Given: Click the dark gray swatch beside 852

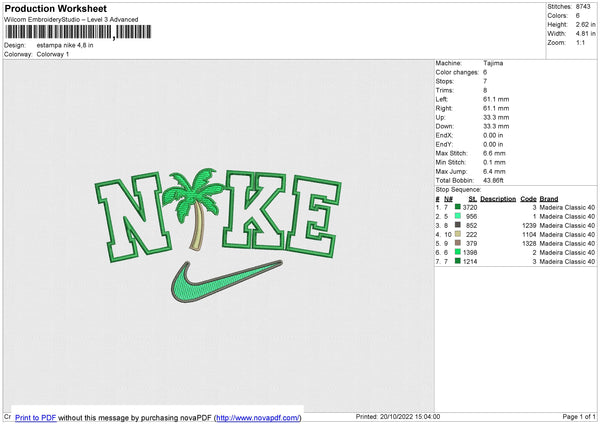Looking at the screenshot, I should tap(458, 225).
